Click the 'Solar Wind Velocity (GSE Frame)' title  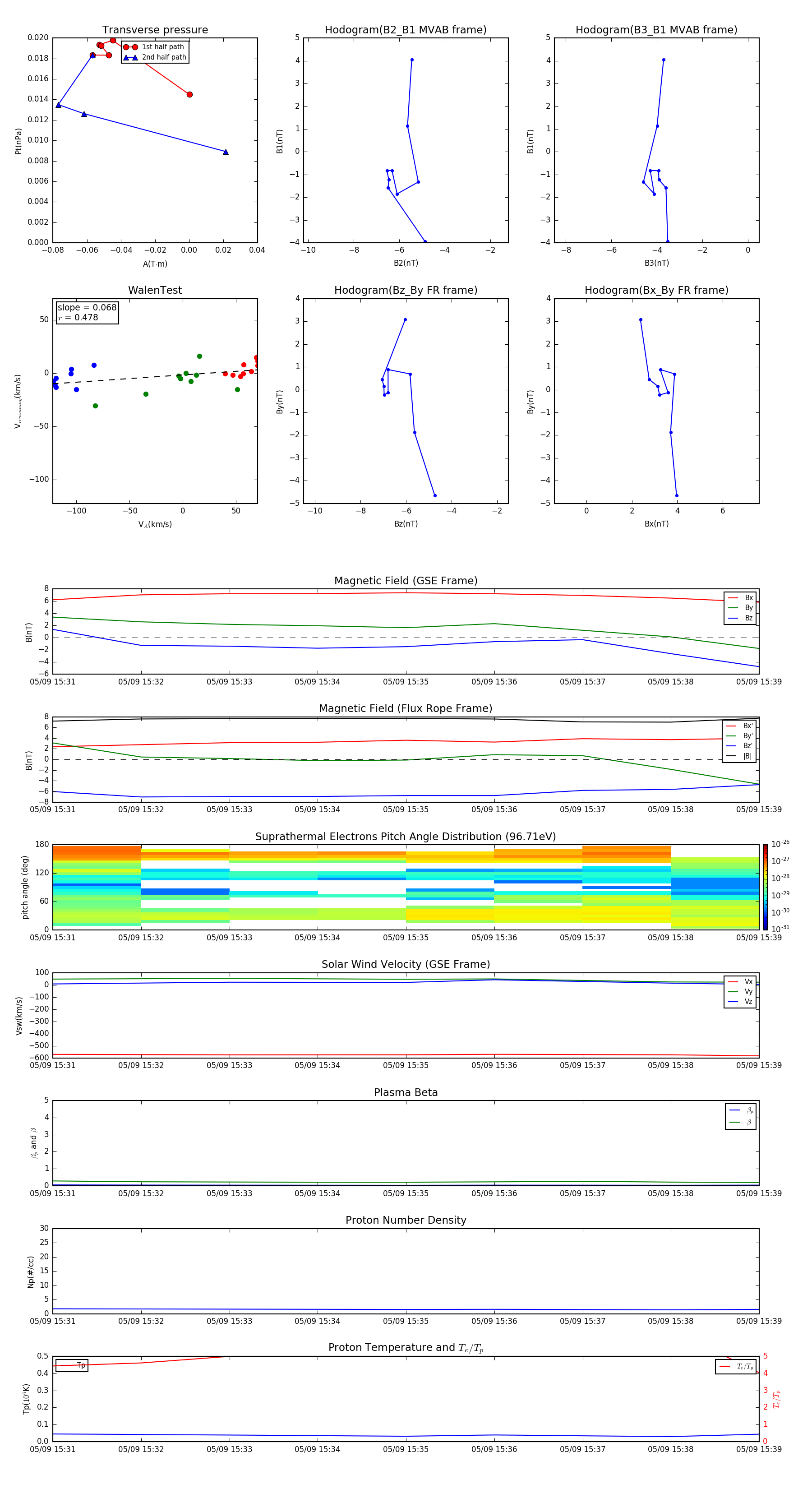tap(406, 964)
